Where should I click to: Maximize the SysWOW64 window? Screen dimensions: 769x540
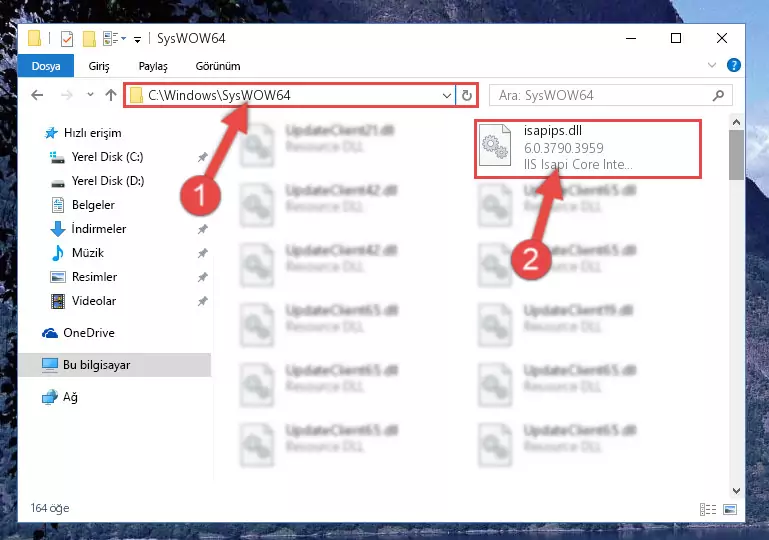point(676,38)
